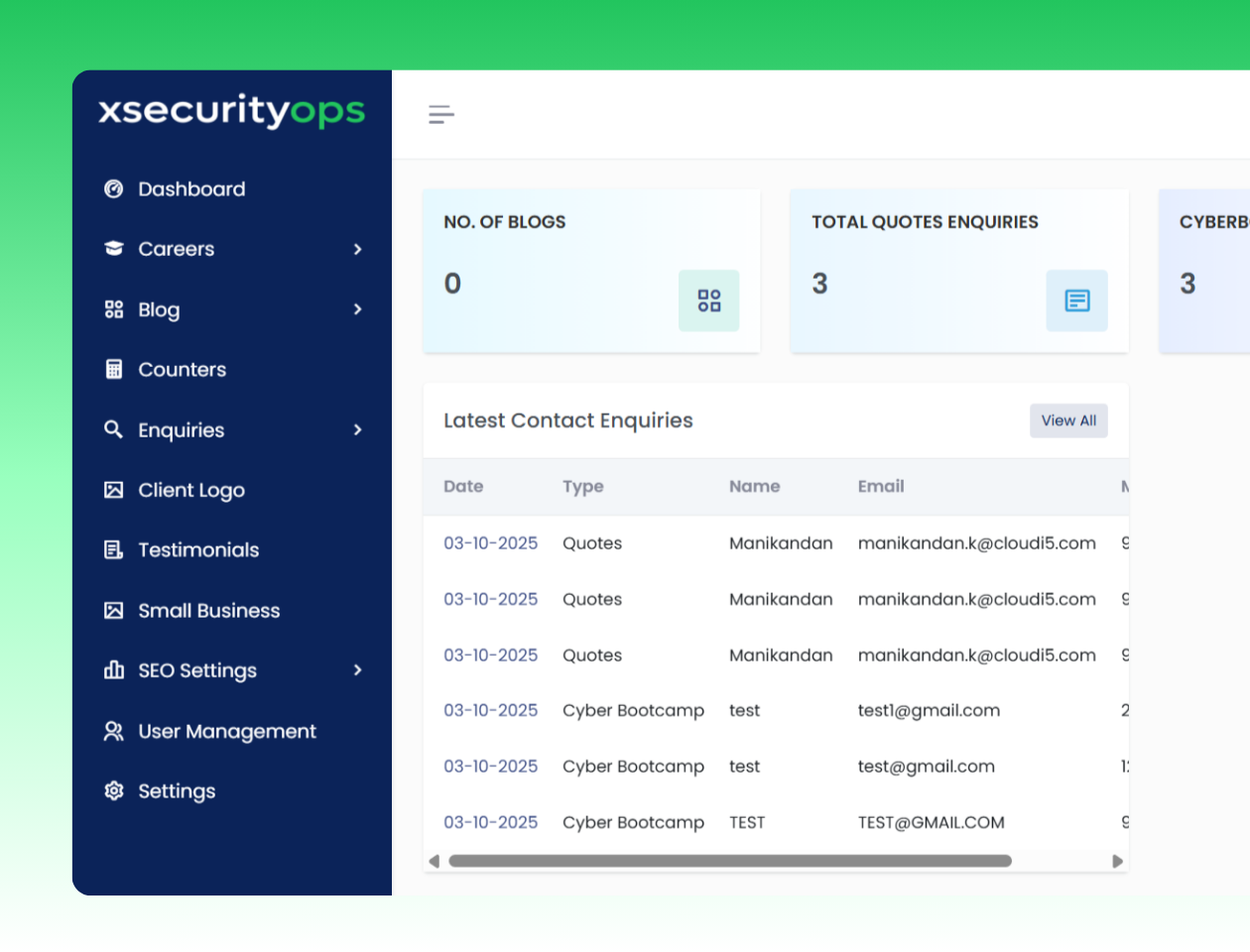
Task: Click the Blog grid icon in sidebar
Action: click(x=114, y=309)
